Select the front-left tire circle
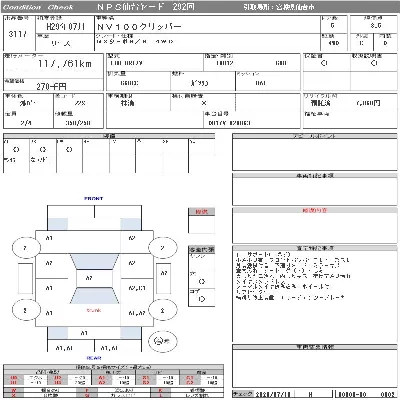 tap(26, 248)
